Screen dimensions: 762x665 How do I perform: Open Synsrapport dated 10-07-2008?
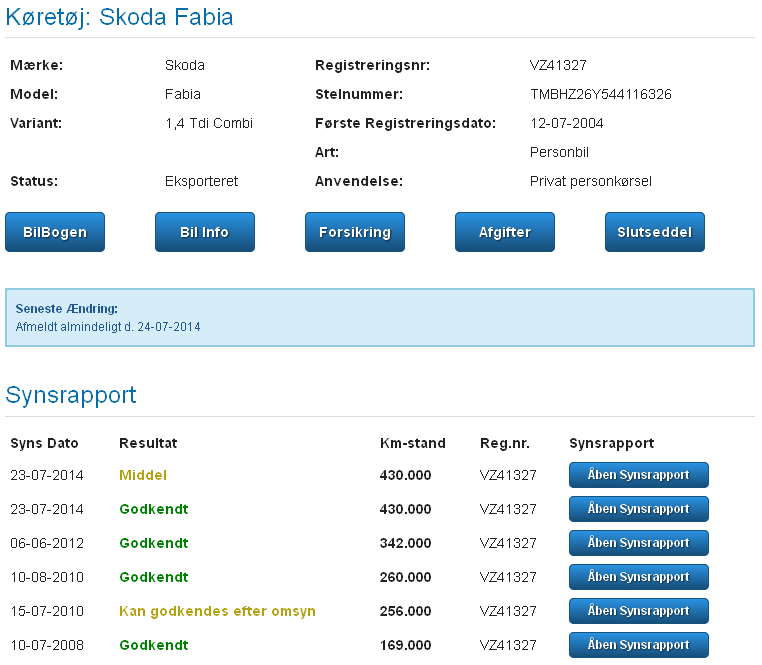[638, 645]
